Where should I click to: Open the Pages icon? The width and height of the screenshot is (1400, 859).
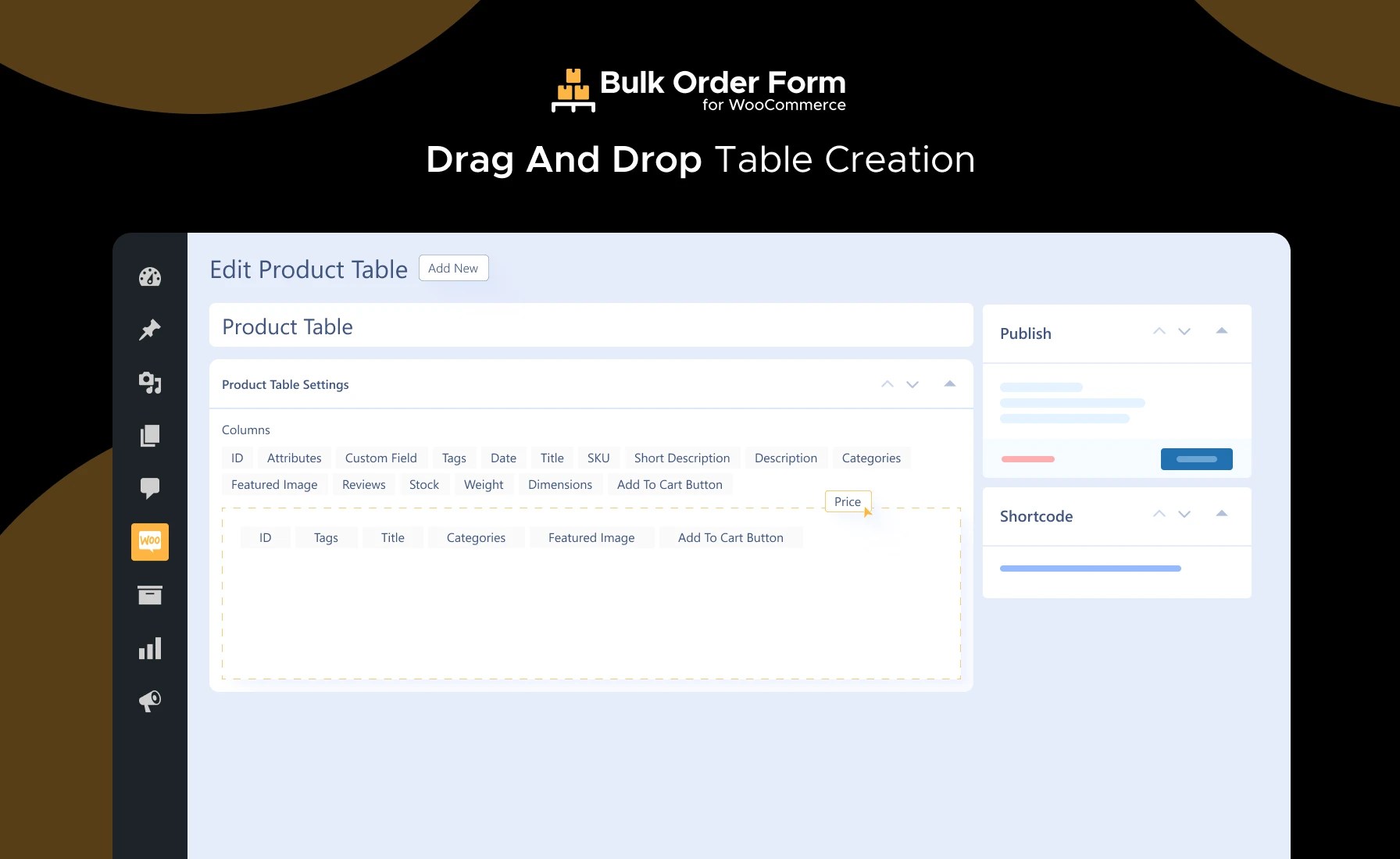(150, 436)
